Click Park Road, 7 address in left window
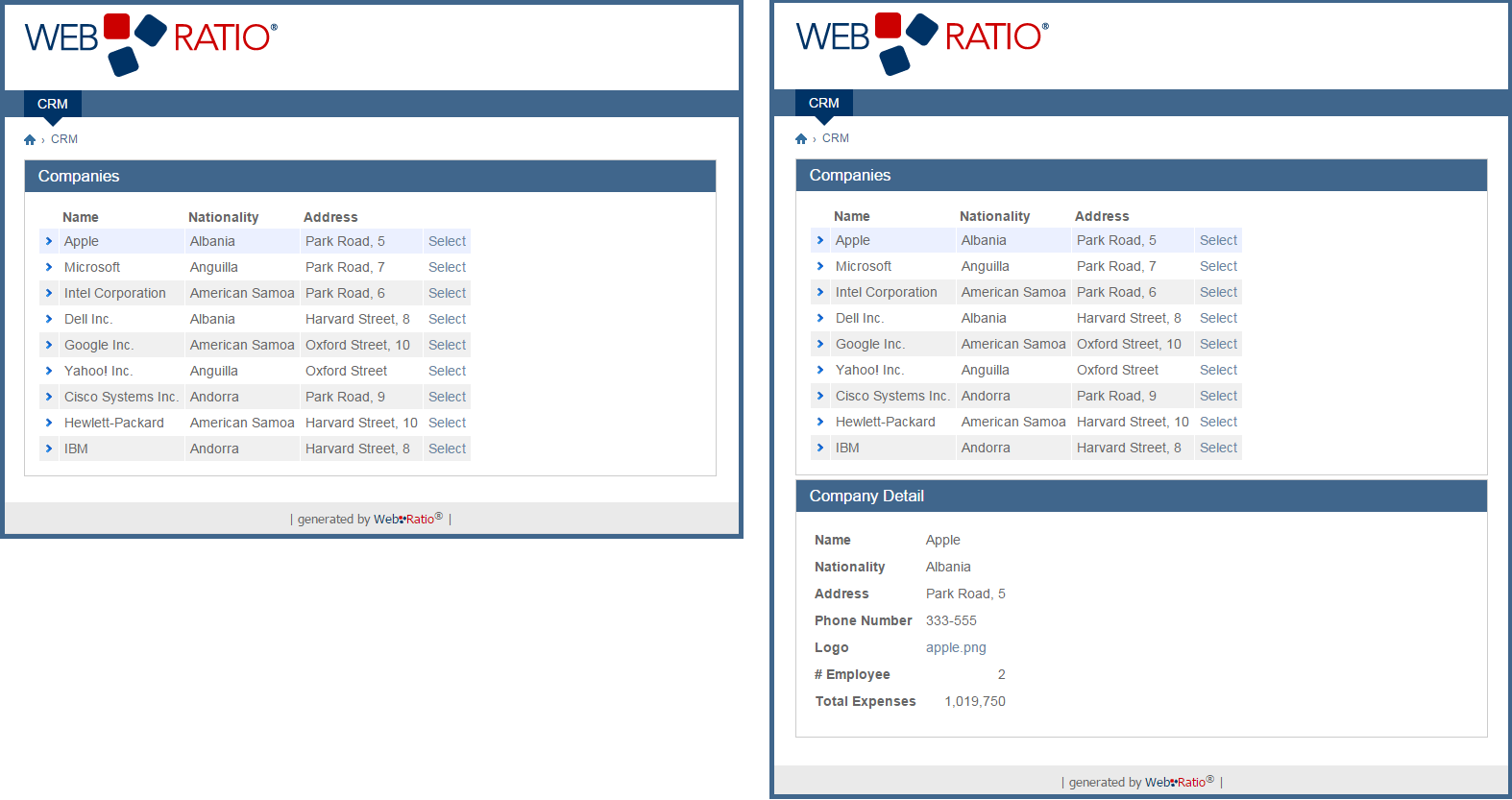The image size is (1512, 800). pos(345,267)
